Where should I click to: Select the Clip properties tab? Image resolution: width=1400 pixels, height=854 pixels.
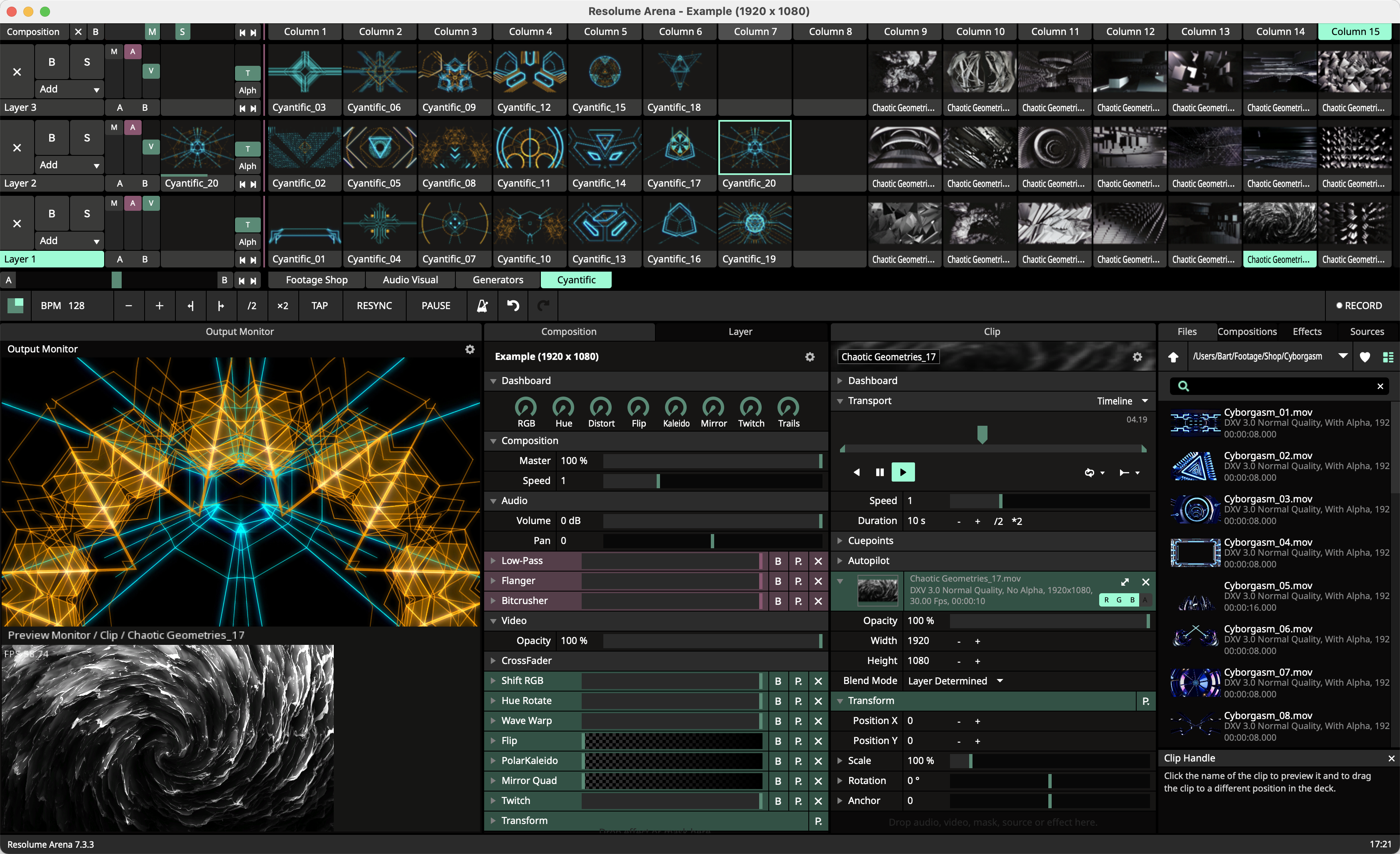[991, 331]
